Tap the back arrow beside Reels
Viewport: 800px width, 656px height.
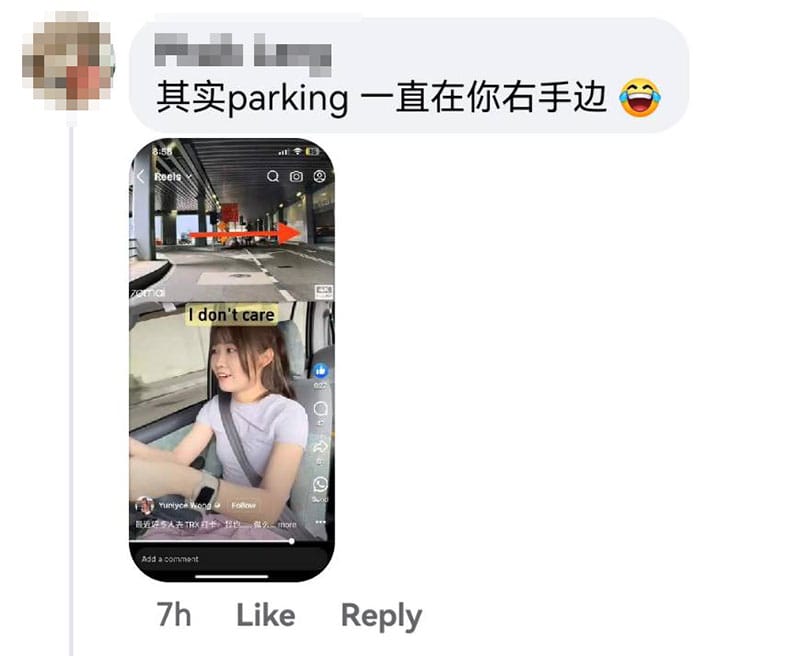[x=141, y=176]
